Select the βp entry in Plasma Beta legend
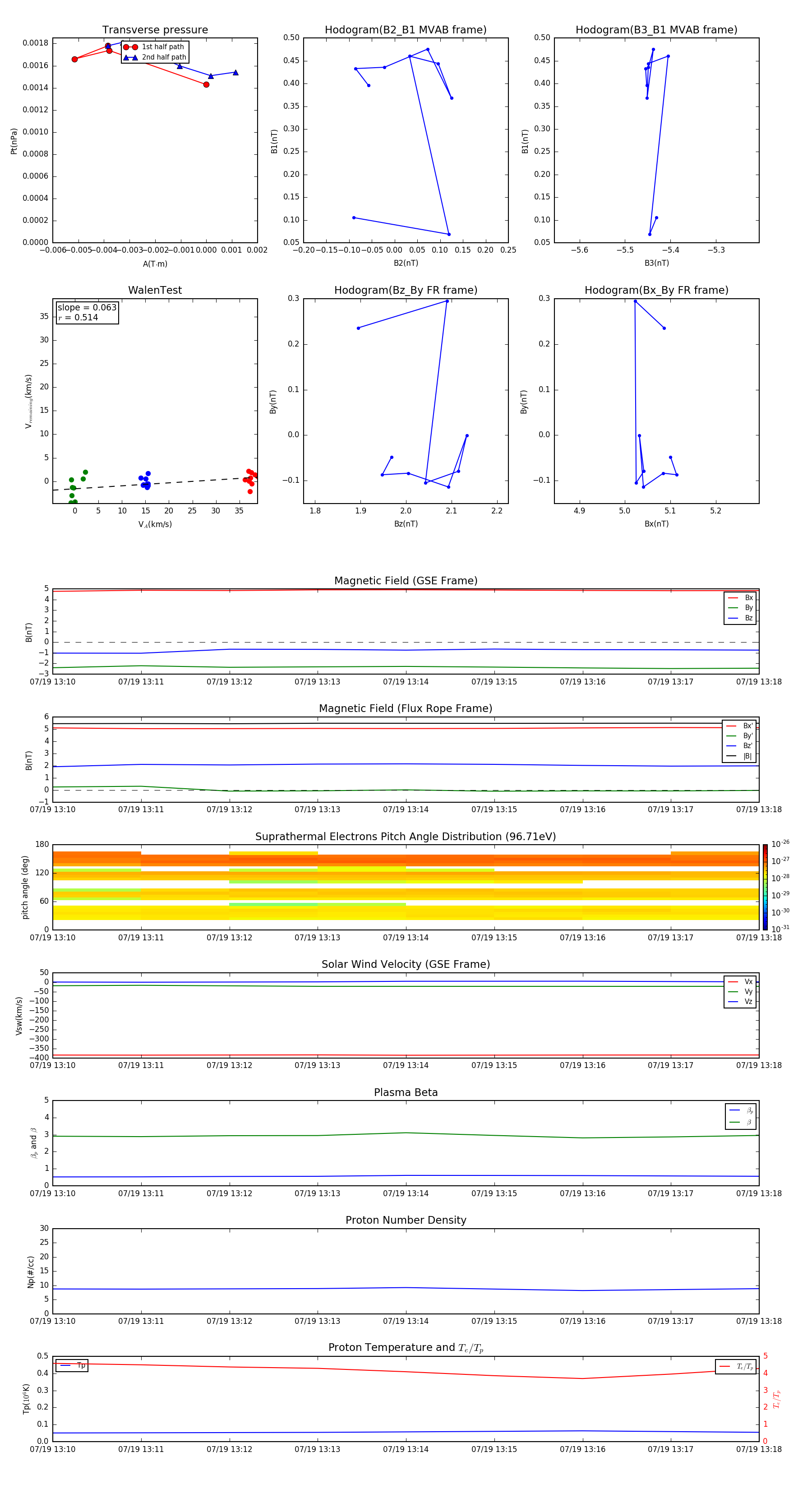Screen dimensions: 812x1489 [741, 1110]
